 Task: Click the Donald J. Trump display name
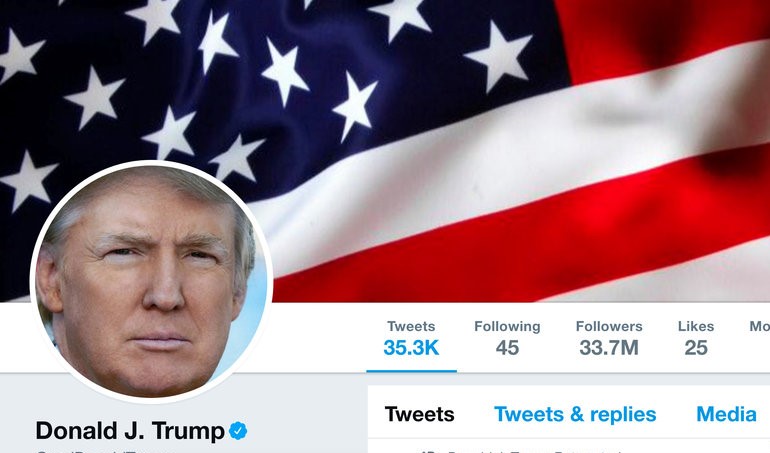[x=130, y=431]
